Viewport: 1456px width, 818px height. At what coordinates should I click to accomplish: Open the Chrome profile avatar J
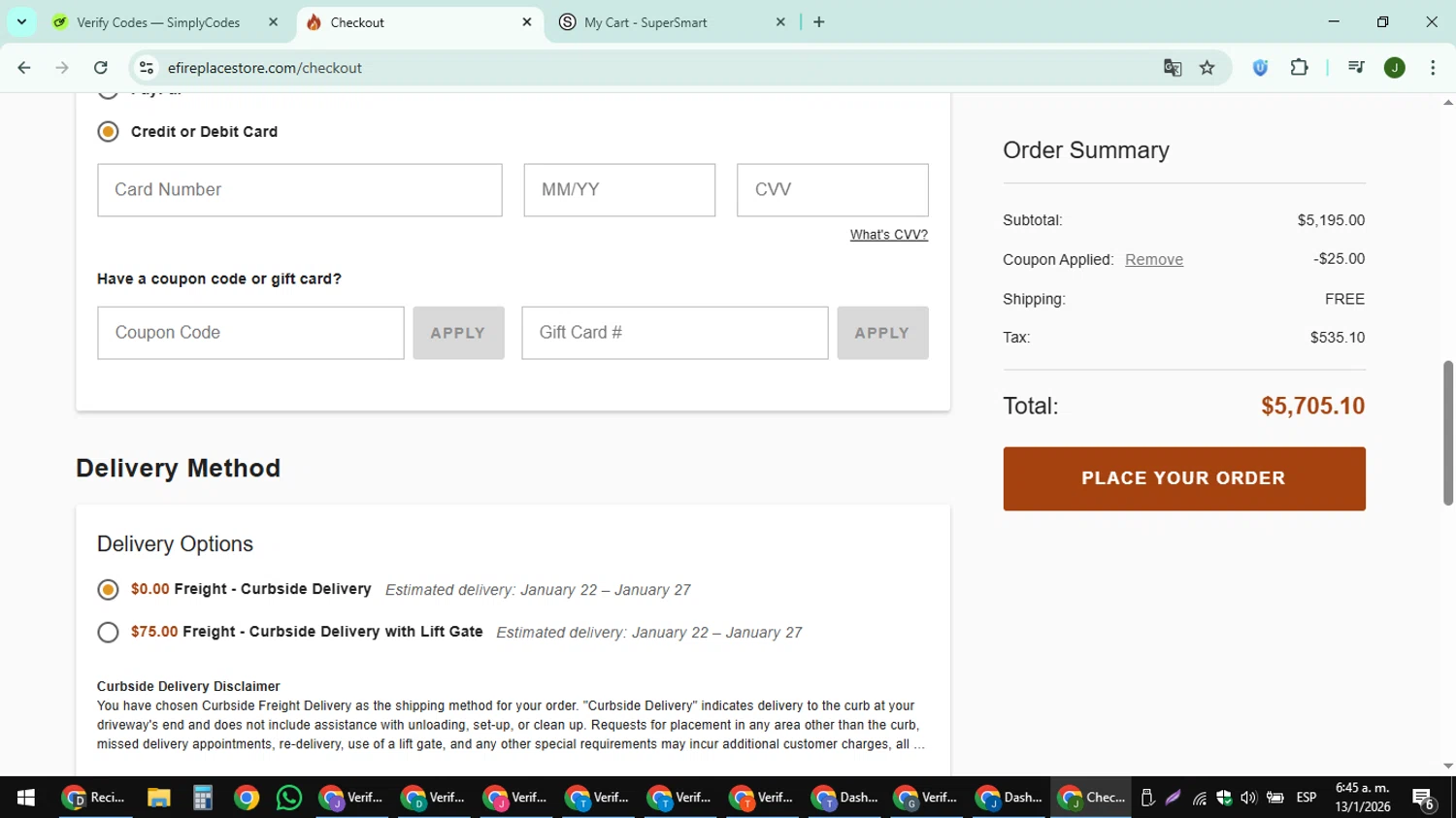[x=1395, y=68]
